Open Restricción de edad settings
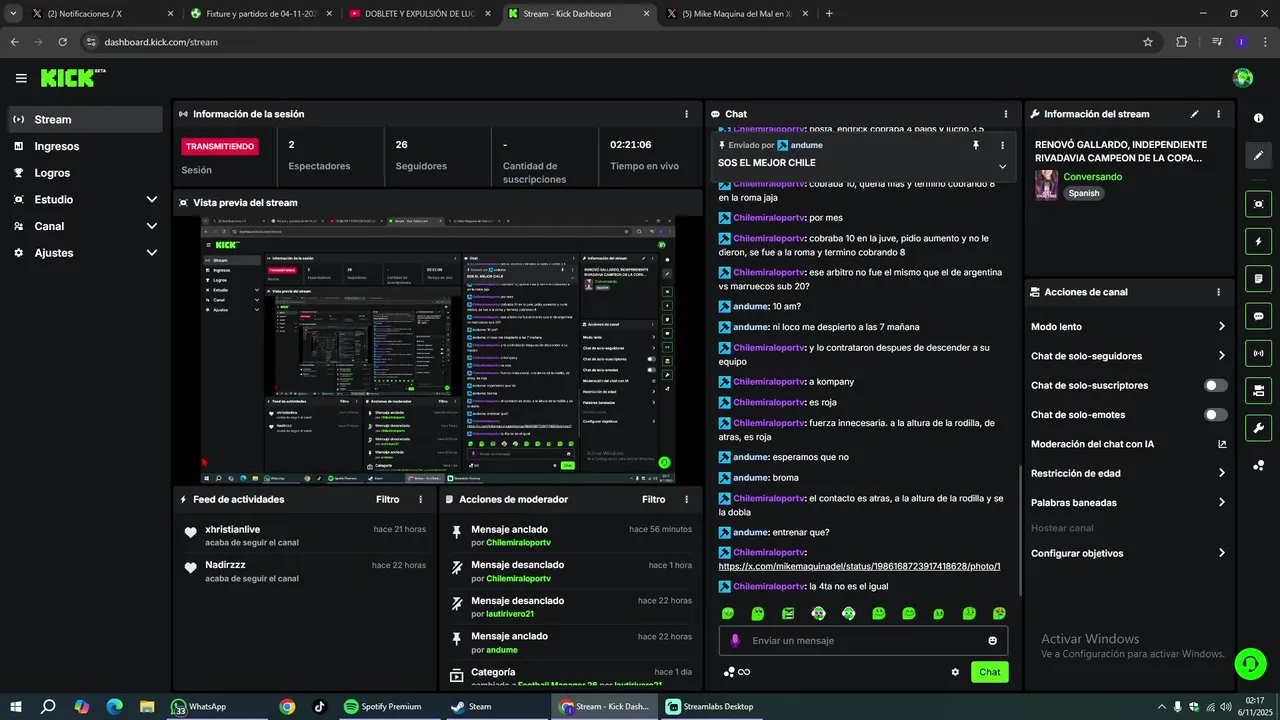This screenshot has width=1280, height=720. [1129, 473]
